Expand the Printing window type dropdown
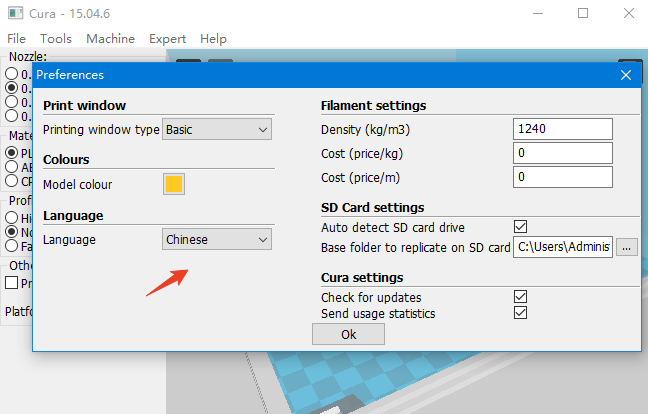648x414 pixels. click(217, 129)
